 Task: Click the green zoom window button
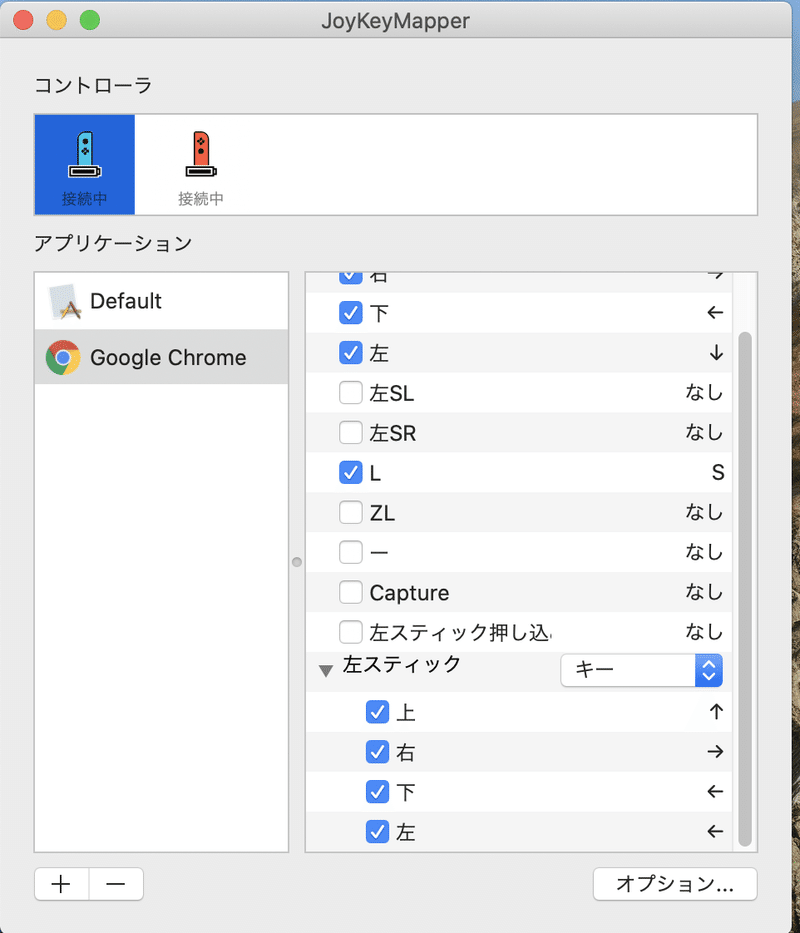90,20
